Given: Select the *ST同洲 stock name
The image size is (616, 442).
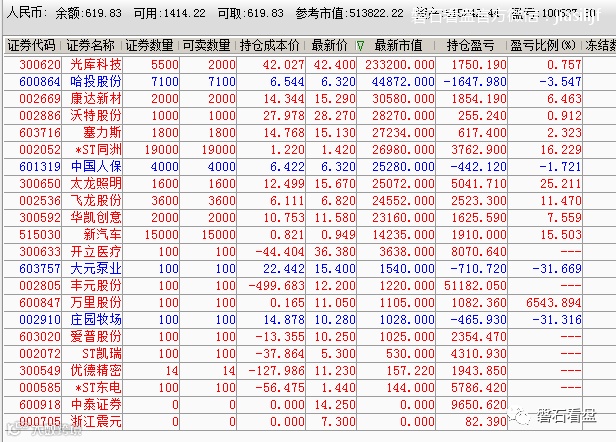Looking at the screenshot, I should [x=98, y=150].
